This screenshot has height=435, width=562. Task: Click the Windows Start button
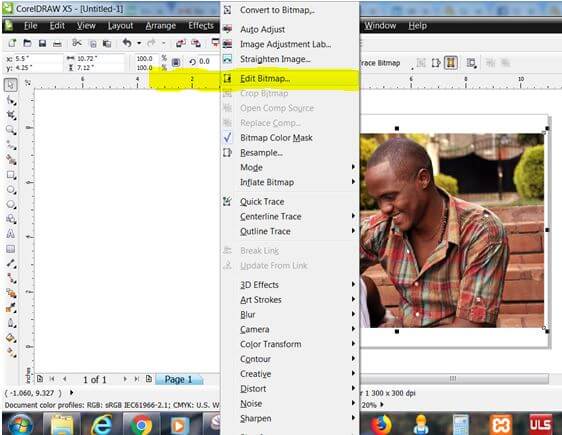click(20, 425)
